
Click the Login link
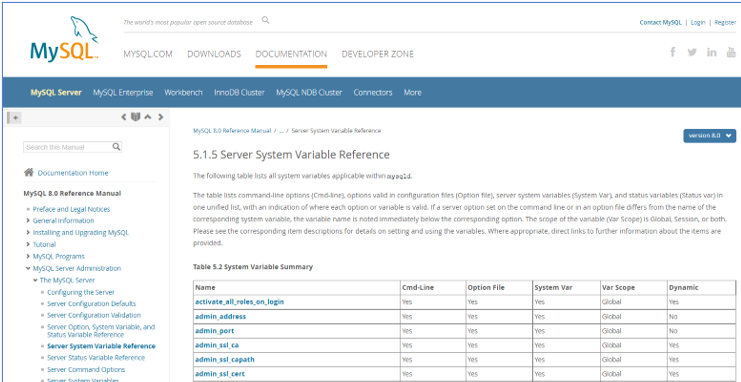[698, 22]
